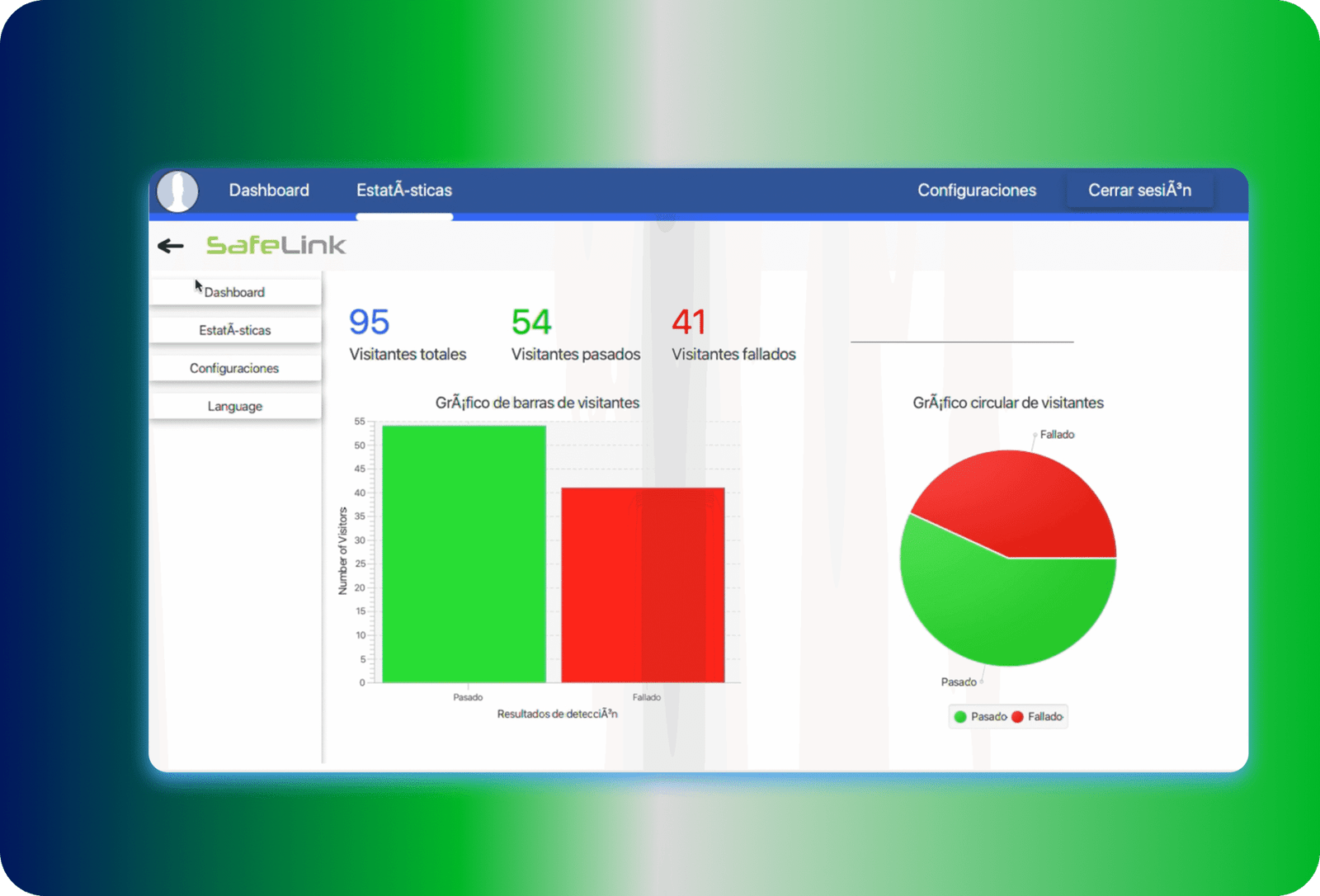Choose EstatÃ-sticas in the side menu
Viewport: 1320px width, 896px height.
(x=235, y=330)
